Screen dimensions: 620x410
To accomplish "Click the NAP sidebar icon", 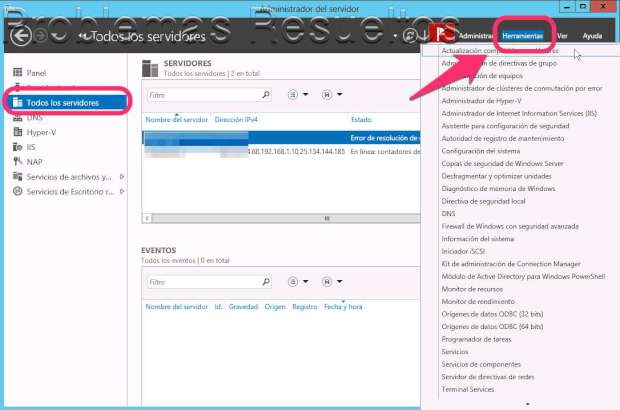I will pos(17,161).
